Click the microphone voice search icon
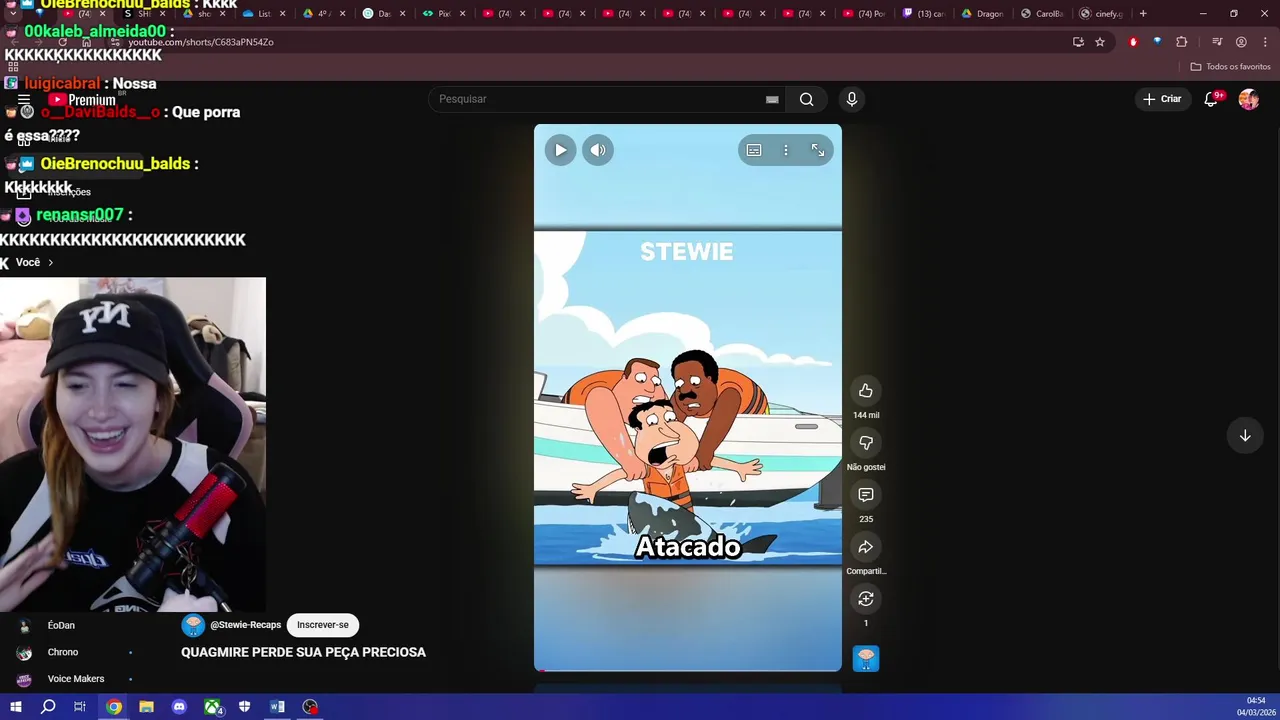 (852, 99)
